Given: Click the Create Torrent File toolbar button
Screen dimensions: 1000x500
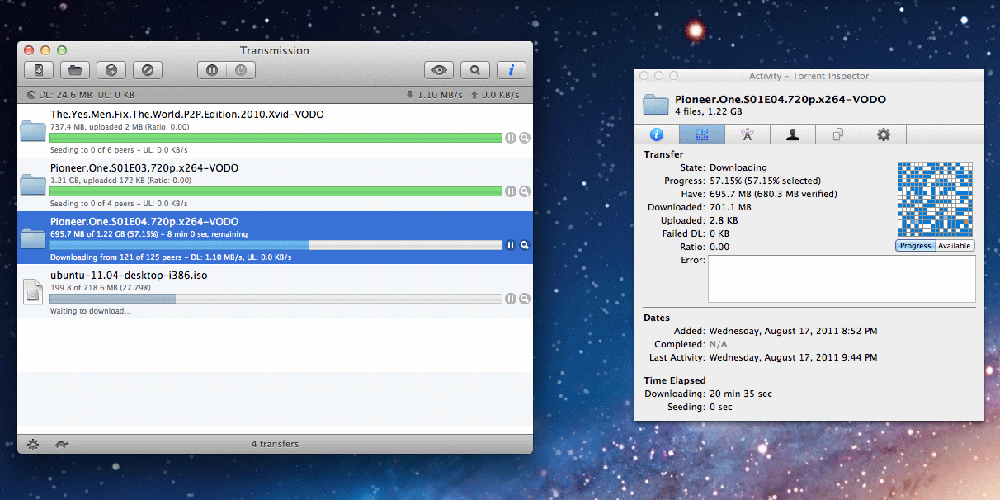Looking at the screenshot, I should 38,70.
